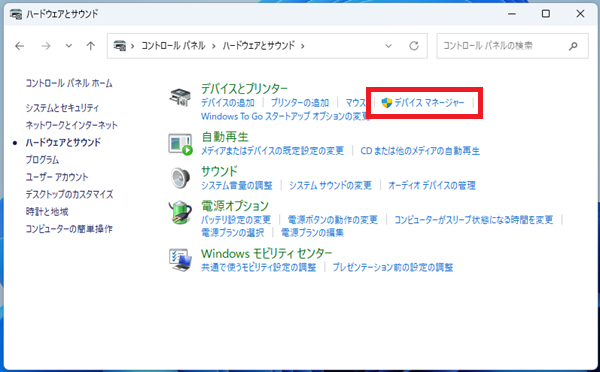Close the ハードウェアとサウンド window
Screen dimensions: 600x372
pyautogui.click(x=580, y=14)
